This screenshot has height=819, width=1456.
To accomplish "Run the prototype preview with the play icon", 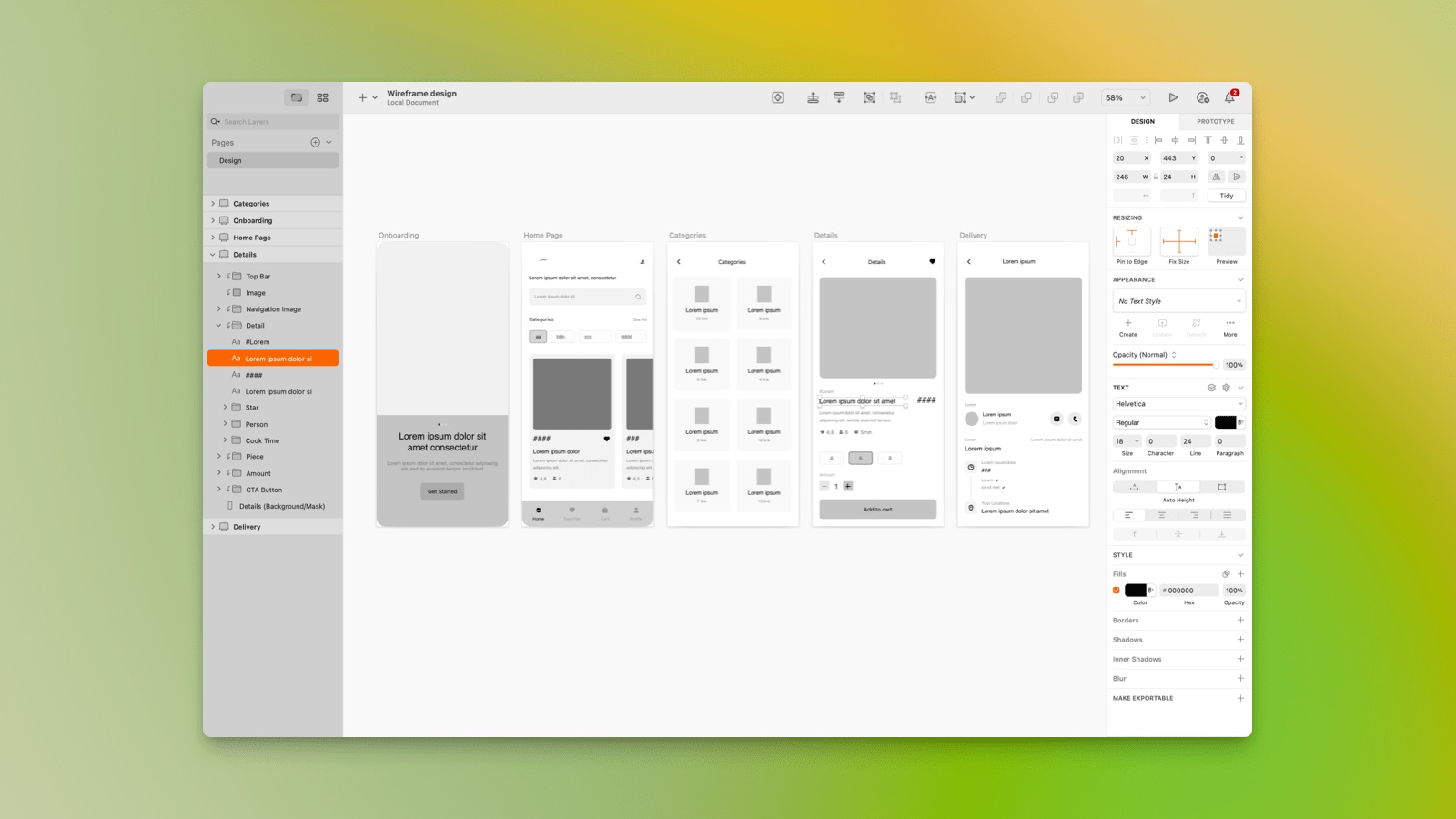I will tap(1174, 97).
